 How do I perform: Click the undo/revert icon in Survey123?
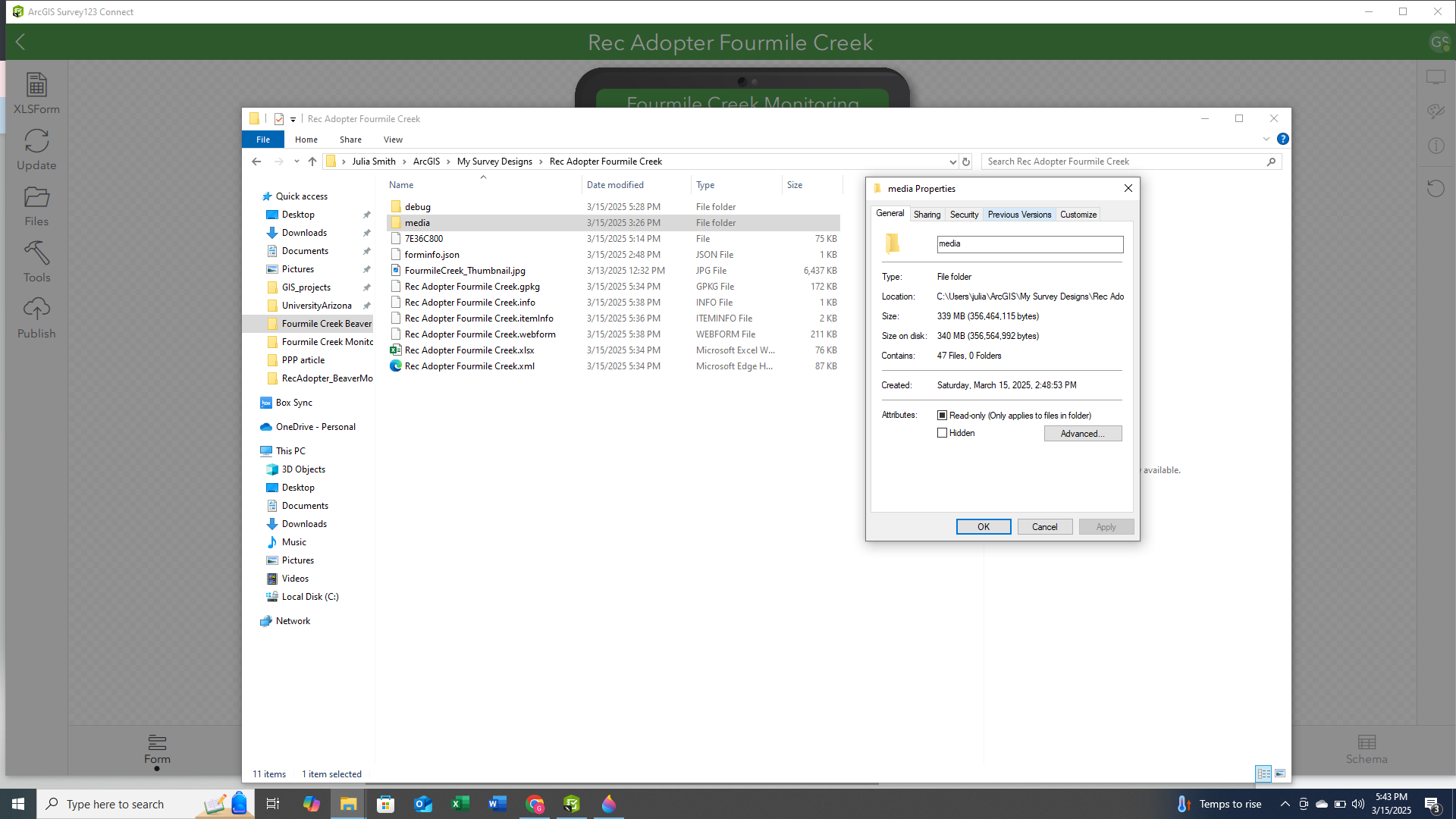[1436, 188]
